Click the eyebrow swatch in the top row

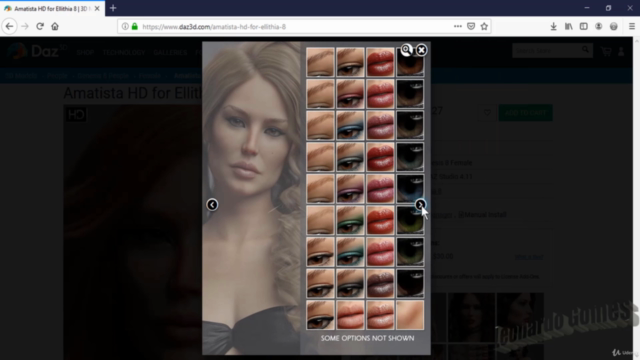(x=320, y=62)
